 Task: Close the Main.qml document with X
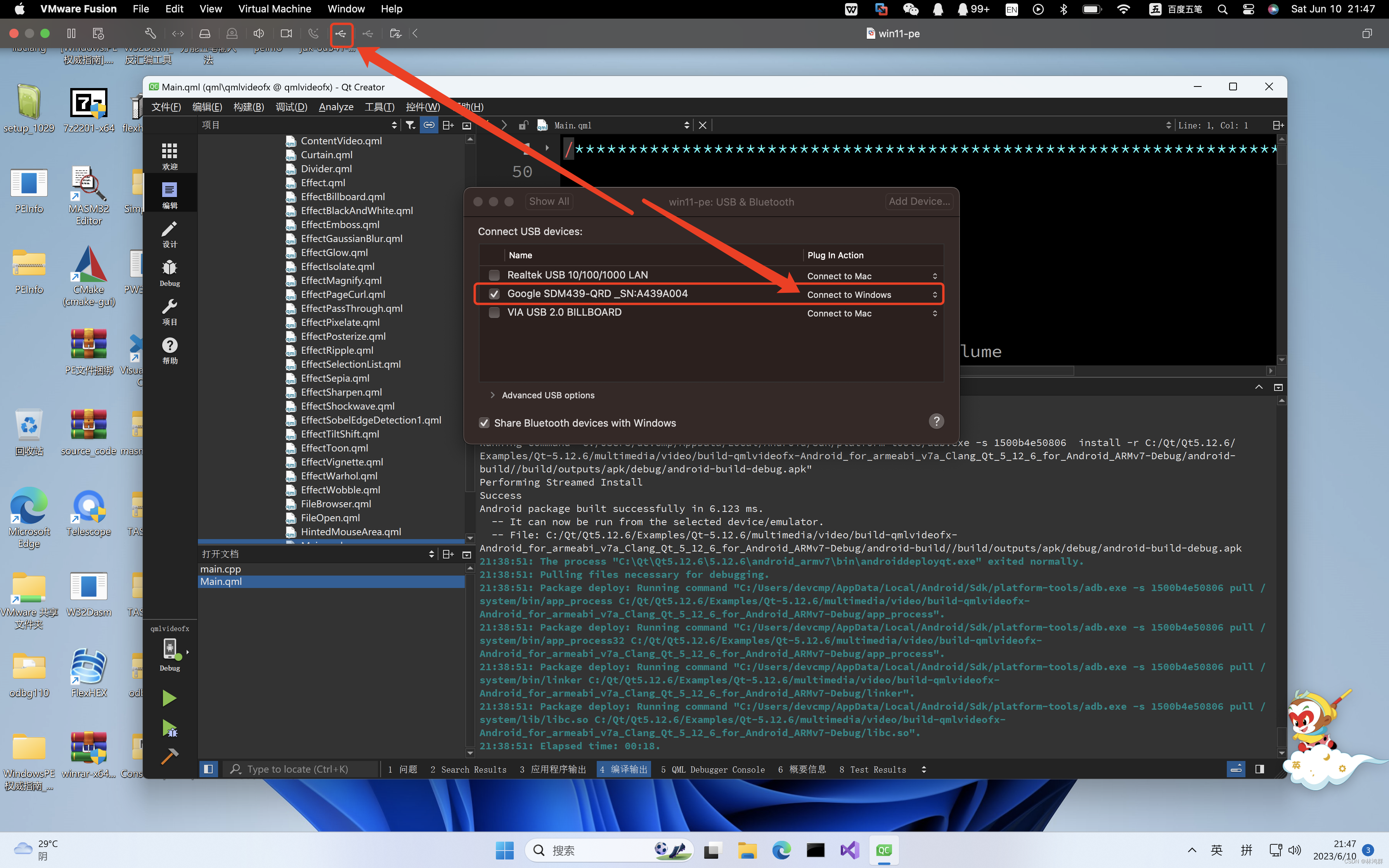[x=702, y=125]
